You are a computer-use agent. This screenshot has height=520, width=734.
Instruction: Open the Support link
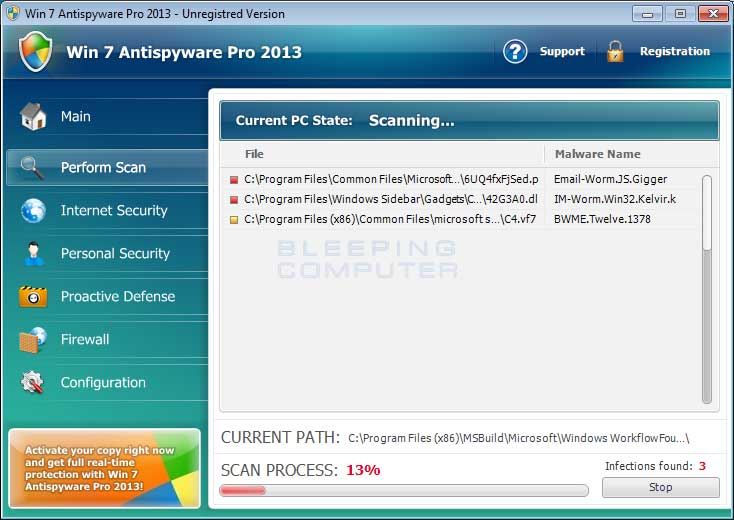pos(562,51)
